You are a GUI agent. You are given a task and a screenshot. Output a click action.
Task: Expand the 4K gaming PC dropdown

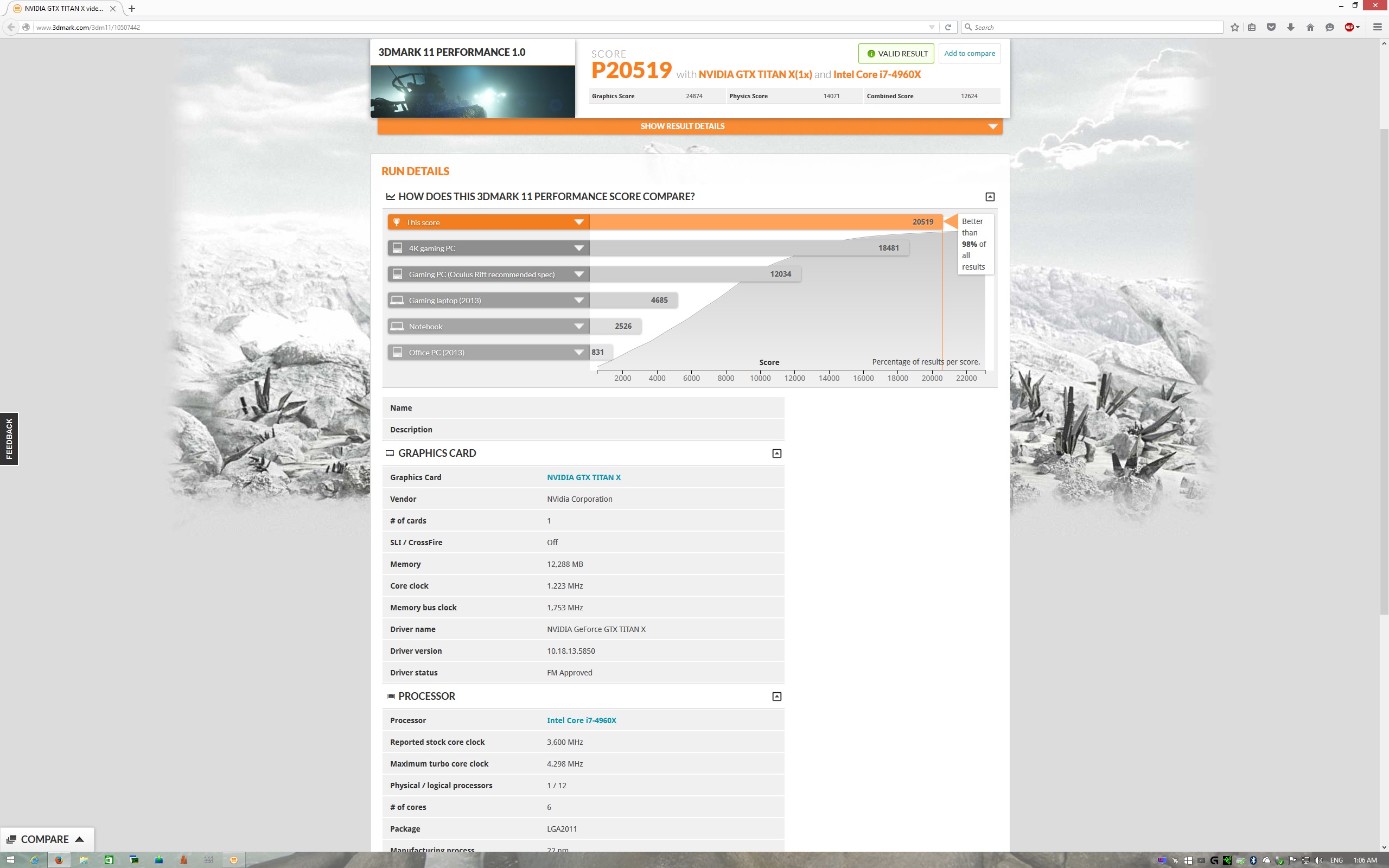coord(578,248)
